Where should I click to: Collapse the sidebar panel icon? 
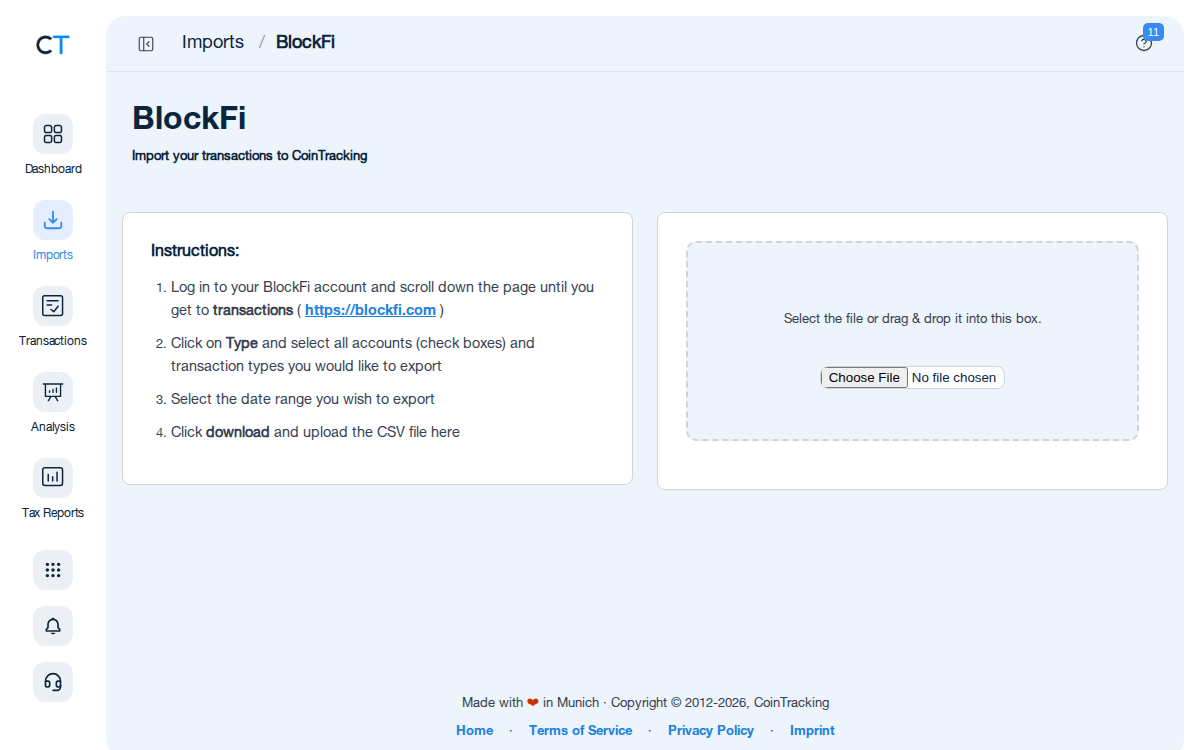[x=146, y=43]
